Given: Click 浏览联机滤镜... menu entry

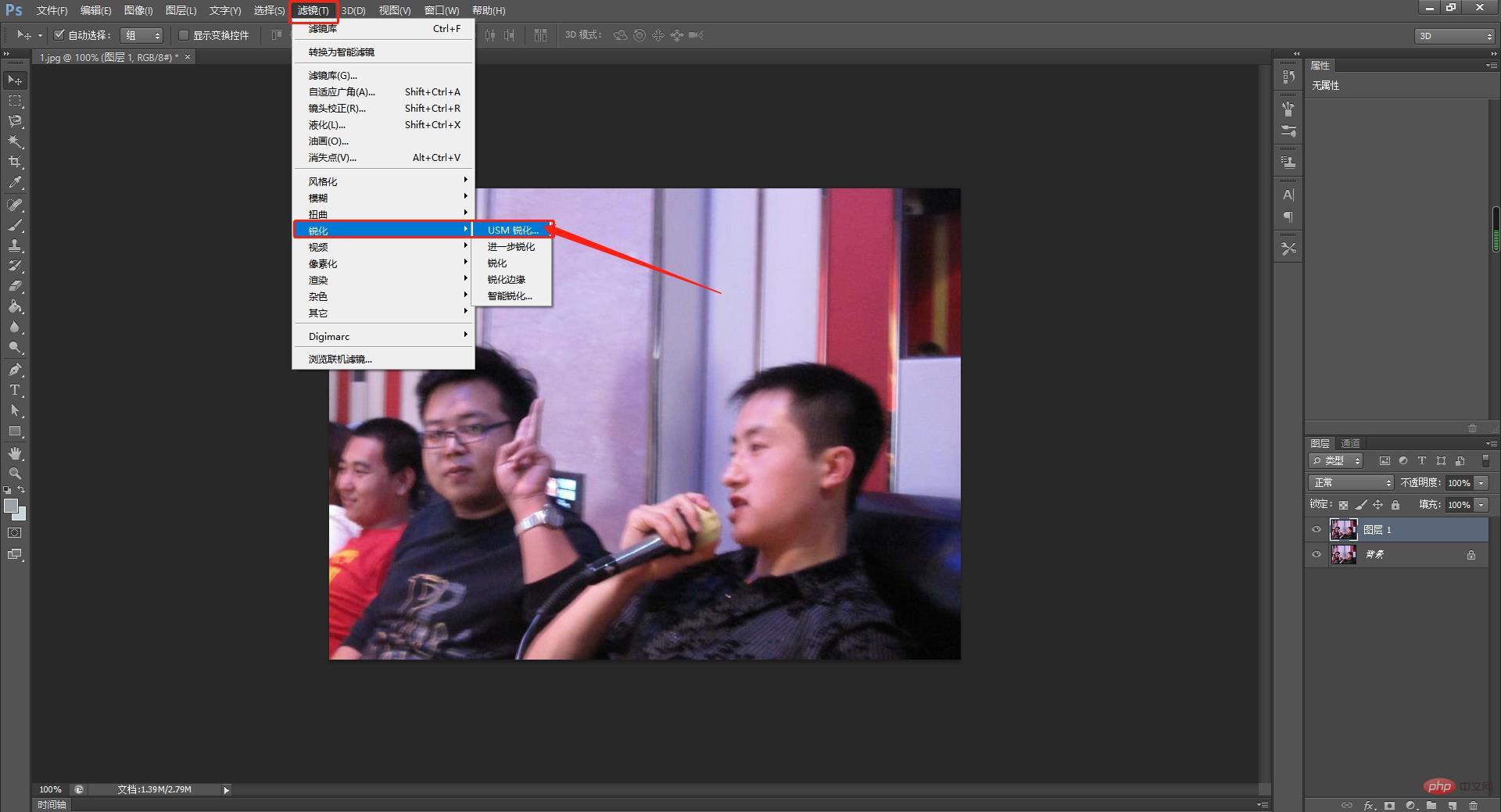Looking at the screenshot, I should [383, 359].
